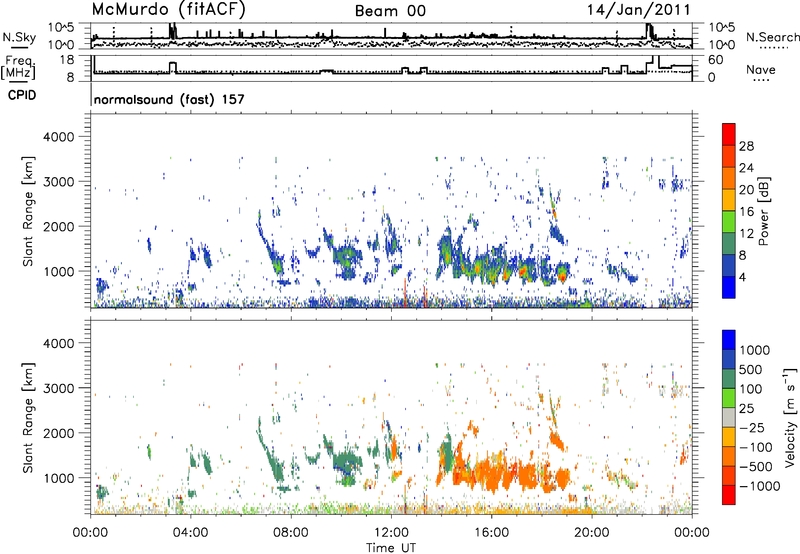Click 'normalsound (fast) 157' text
This screenshot has width=800, height=554.
tap(169, 99)
